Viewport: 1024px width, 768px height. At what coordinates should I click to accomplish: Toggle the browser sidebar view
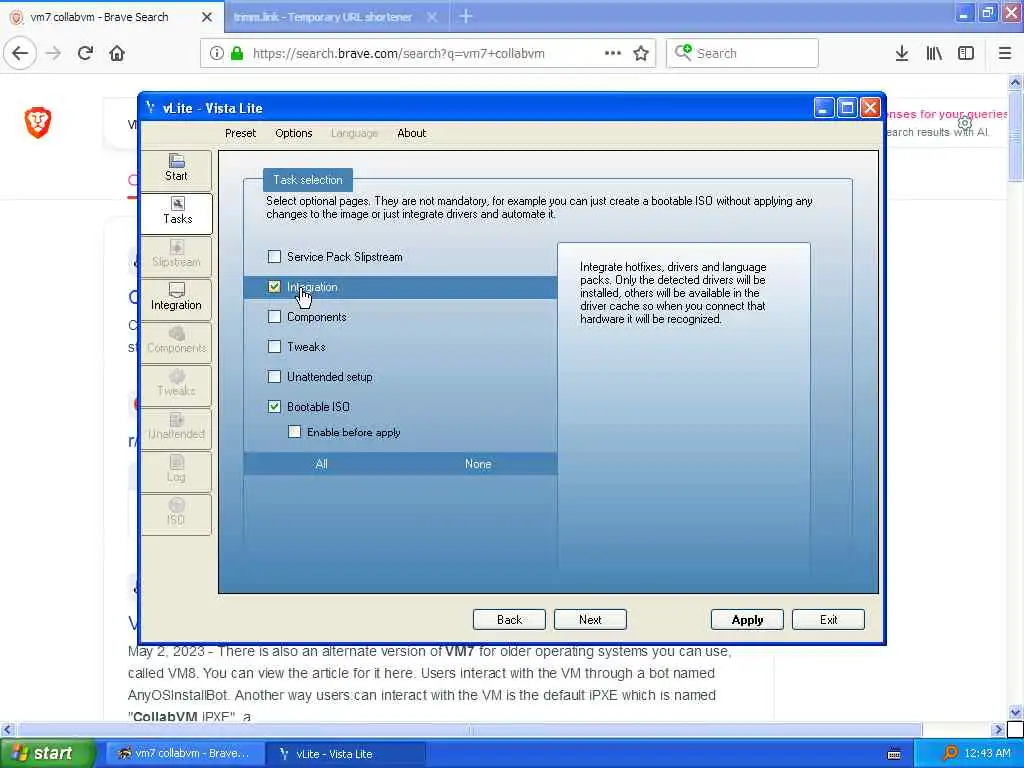point(966,53)
